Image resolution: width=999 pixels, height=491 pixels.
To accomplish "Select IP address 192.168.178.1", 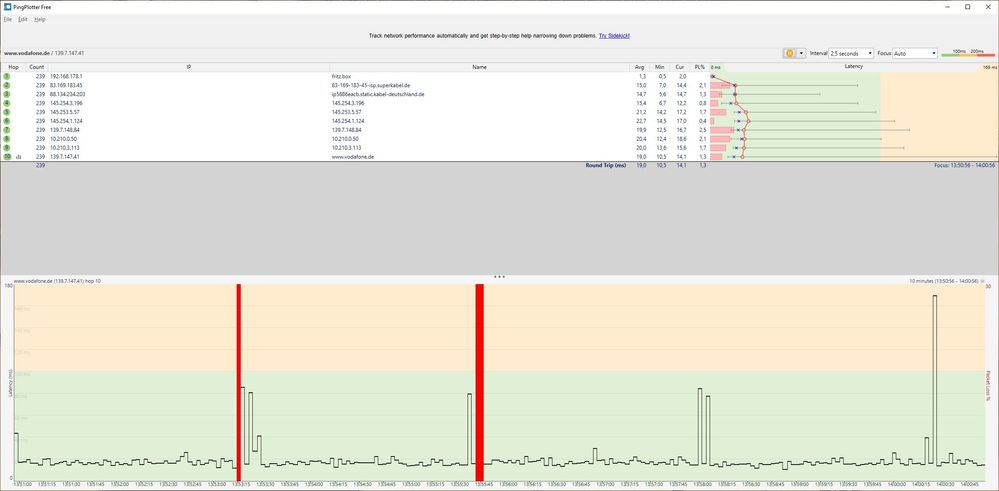I will [66, 76].
